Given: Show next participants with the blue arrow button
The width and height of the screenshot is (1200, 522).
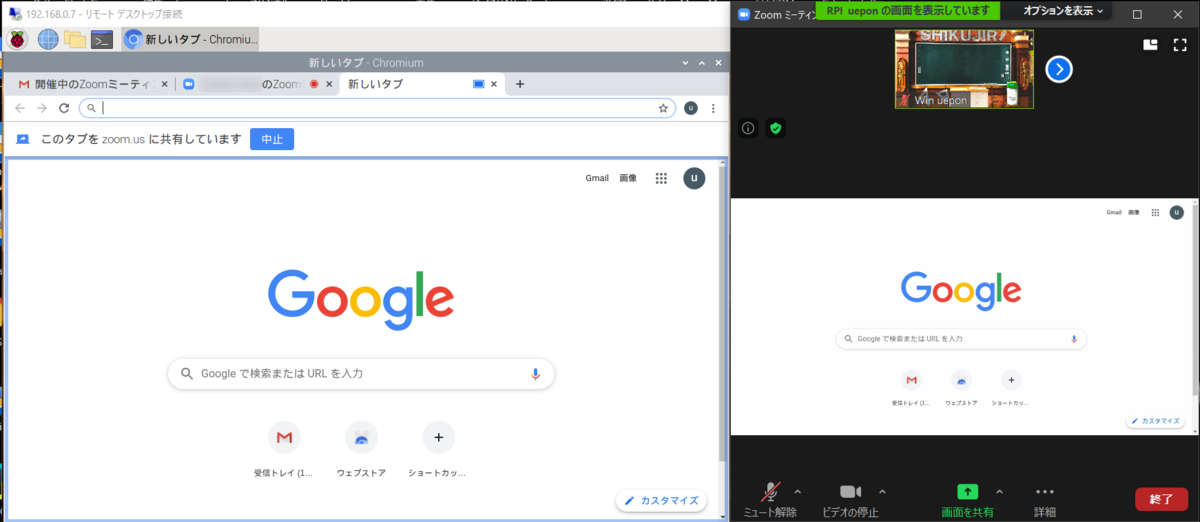Looking at the screenshot, I should pyautogui.click(x=1059, y=69).
